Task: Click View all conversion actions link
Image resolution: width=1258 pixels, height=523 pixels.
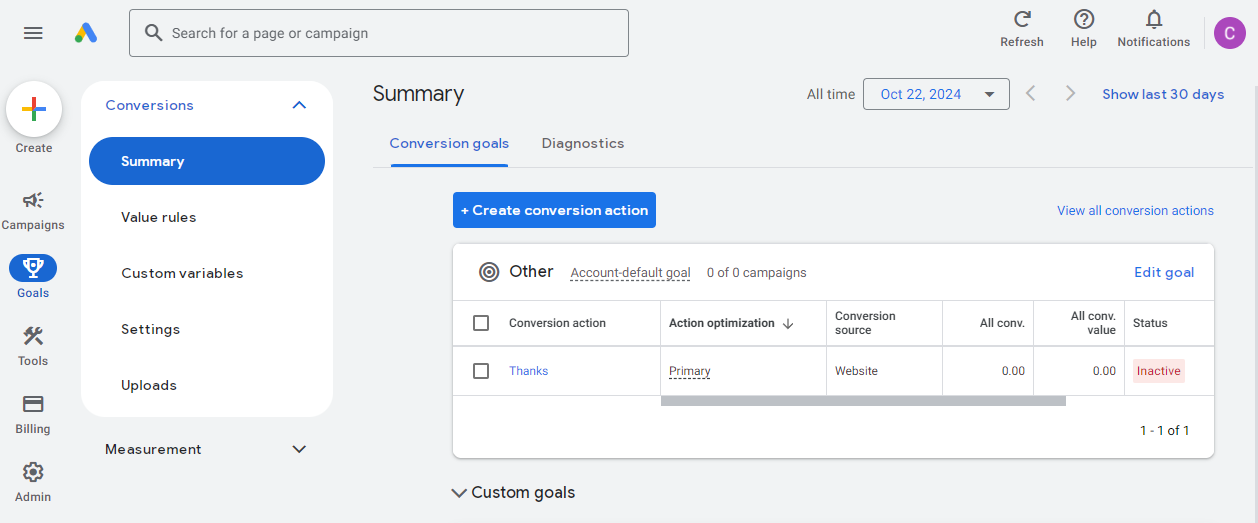Action: tap(1135, 211)
